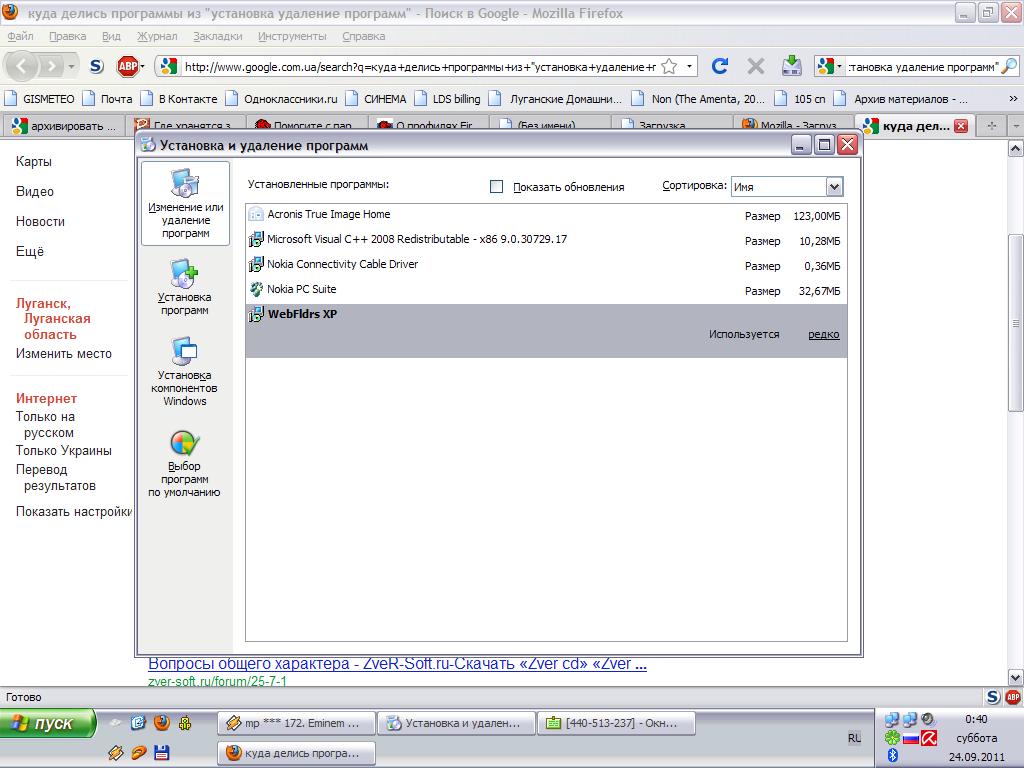Close the active куда дел... tab
This screenshot has width=1024, height=768.
coord(961,126)
